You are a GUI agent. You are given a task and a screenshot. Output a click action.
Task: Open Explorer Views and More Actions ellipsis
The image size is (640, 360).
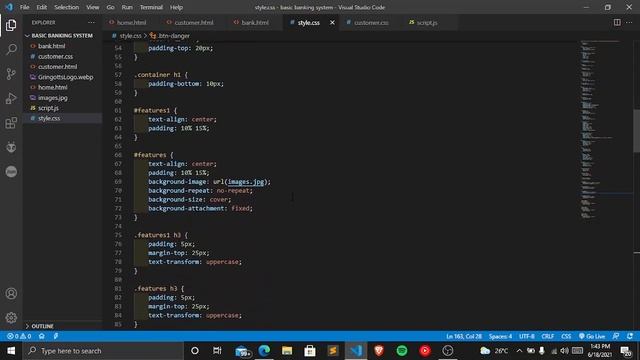click(91, 22)
